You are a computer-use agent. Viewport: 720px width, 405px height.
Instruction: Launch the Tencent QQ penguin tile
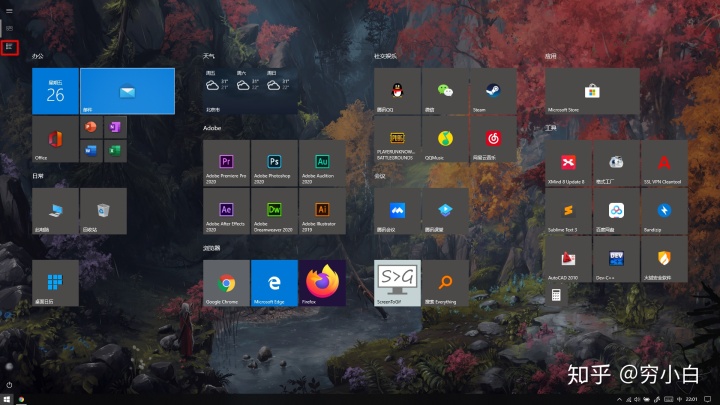pos(397,91)
